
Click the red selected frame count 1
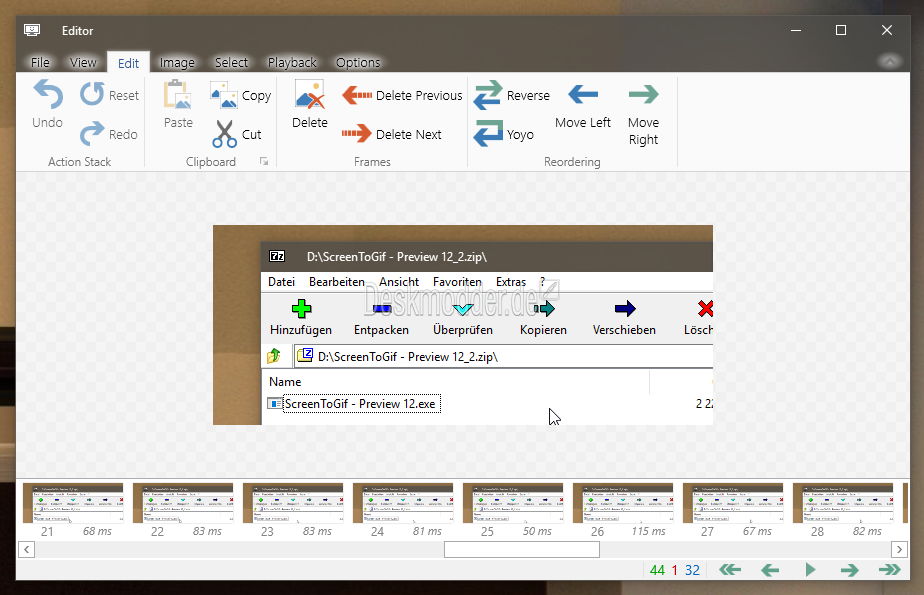coord(675,570)
